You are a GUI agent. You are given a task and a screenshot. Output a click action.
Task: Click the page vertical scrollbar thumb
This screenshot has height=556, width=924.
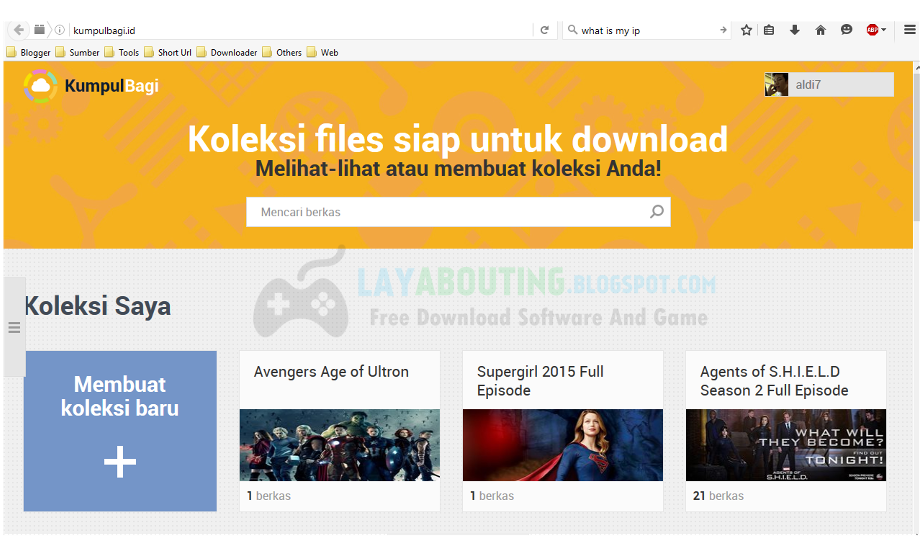coord(916,147)
